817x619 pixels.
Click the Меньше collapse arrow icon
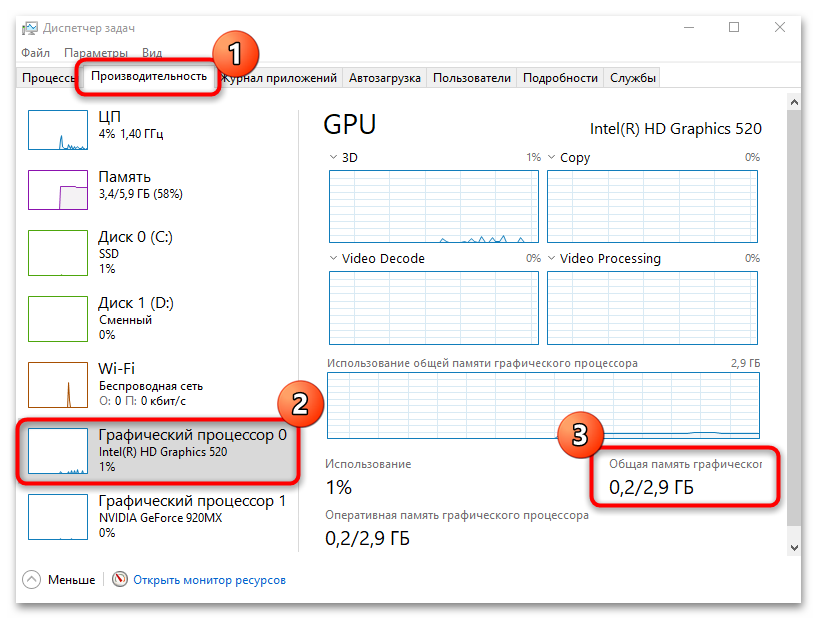point(31,579)
